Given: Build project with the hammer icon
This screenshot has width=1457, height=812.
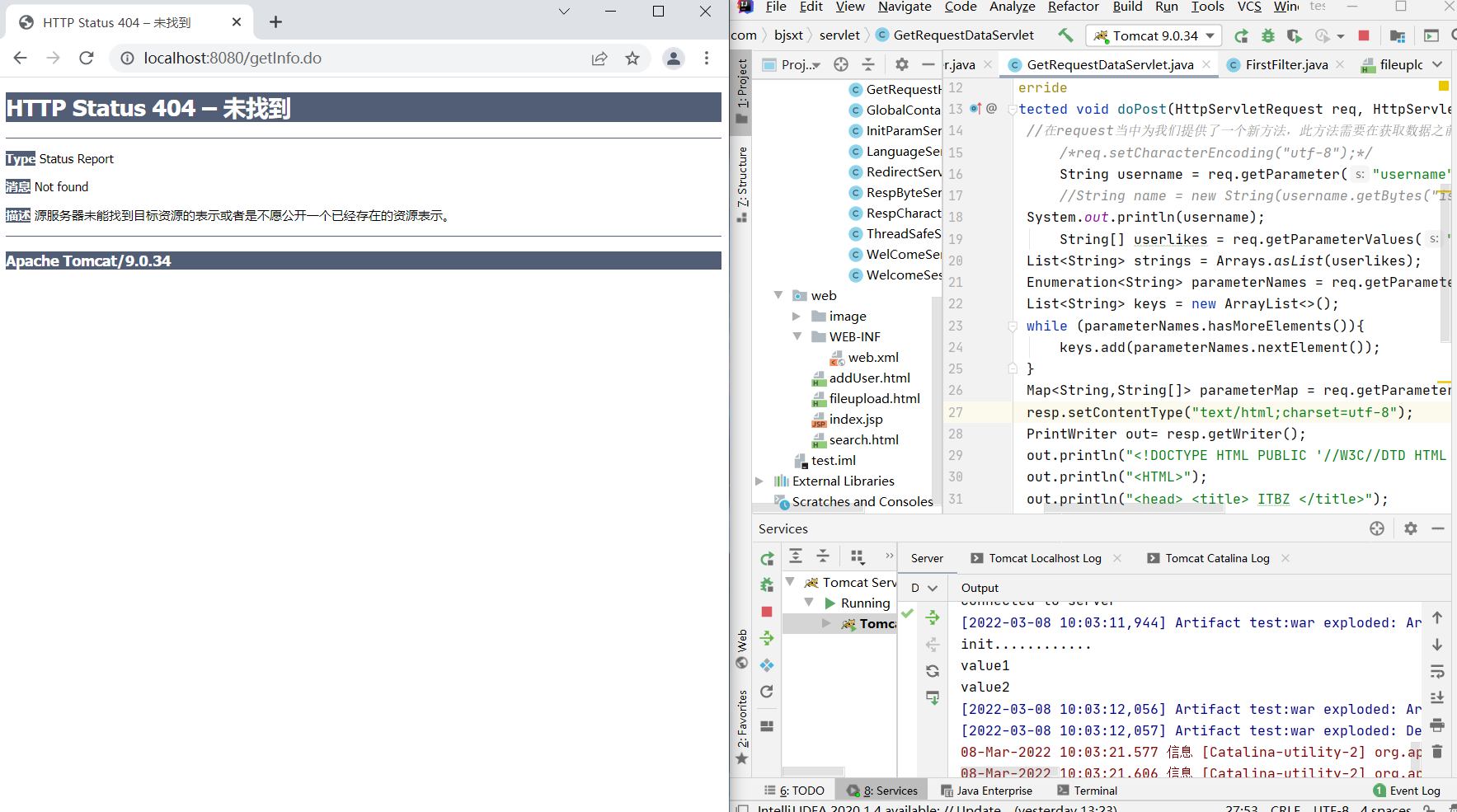Looking at the screenshot, I should (x=1065, y=35).
